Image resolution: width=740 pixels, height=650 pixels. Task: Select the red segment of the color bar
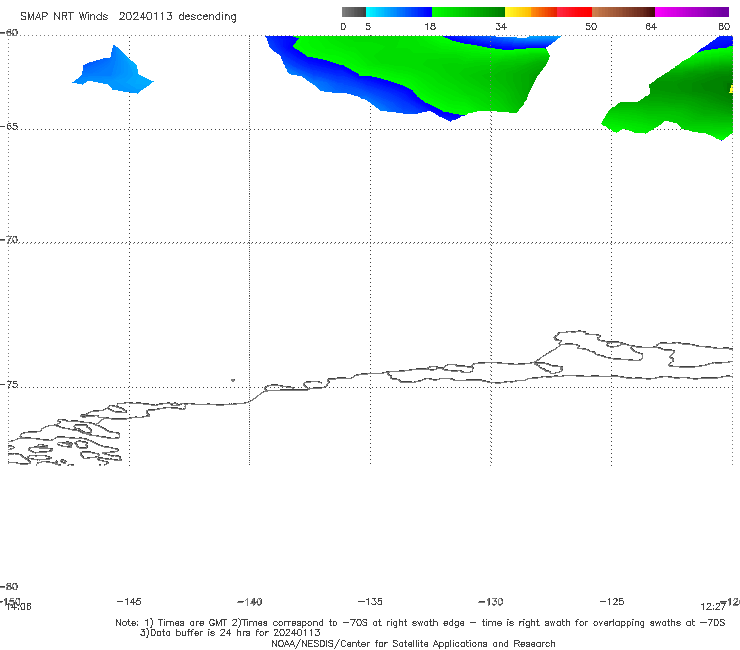574,12
